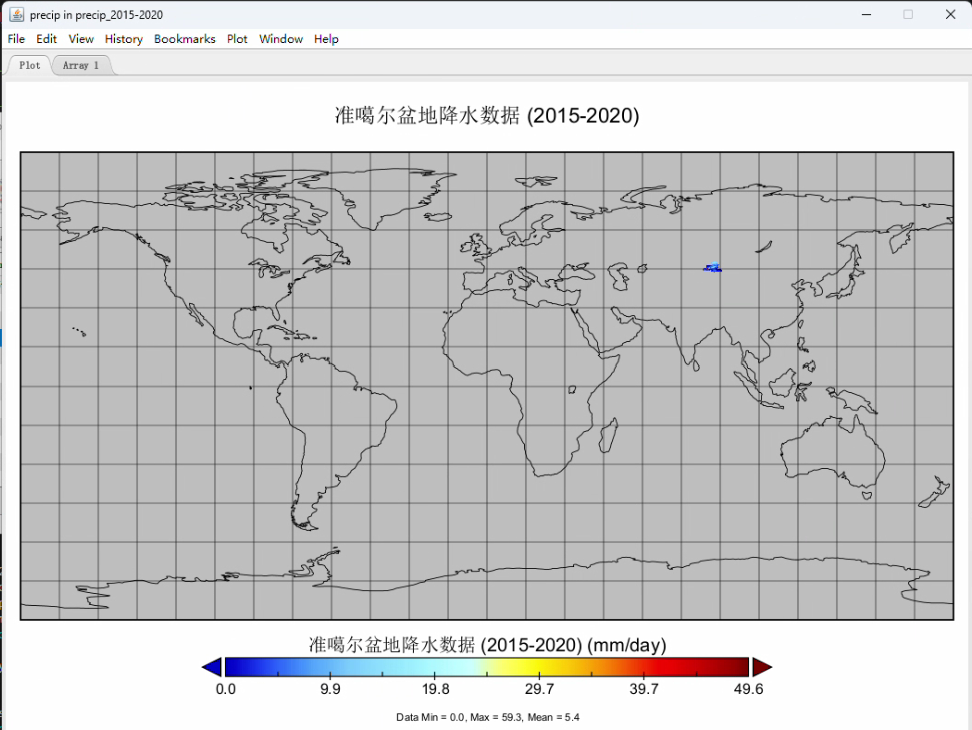Open the Plot menu
972x730 pixels.
tap(237, 39)
